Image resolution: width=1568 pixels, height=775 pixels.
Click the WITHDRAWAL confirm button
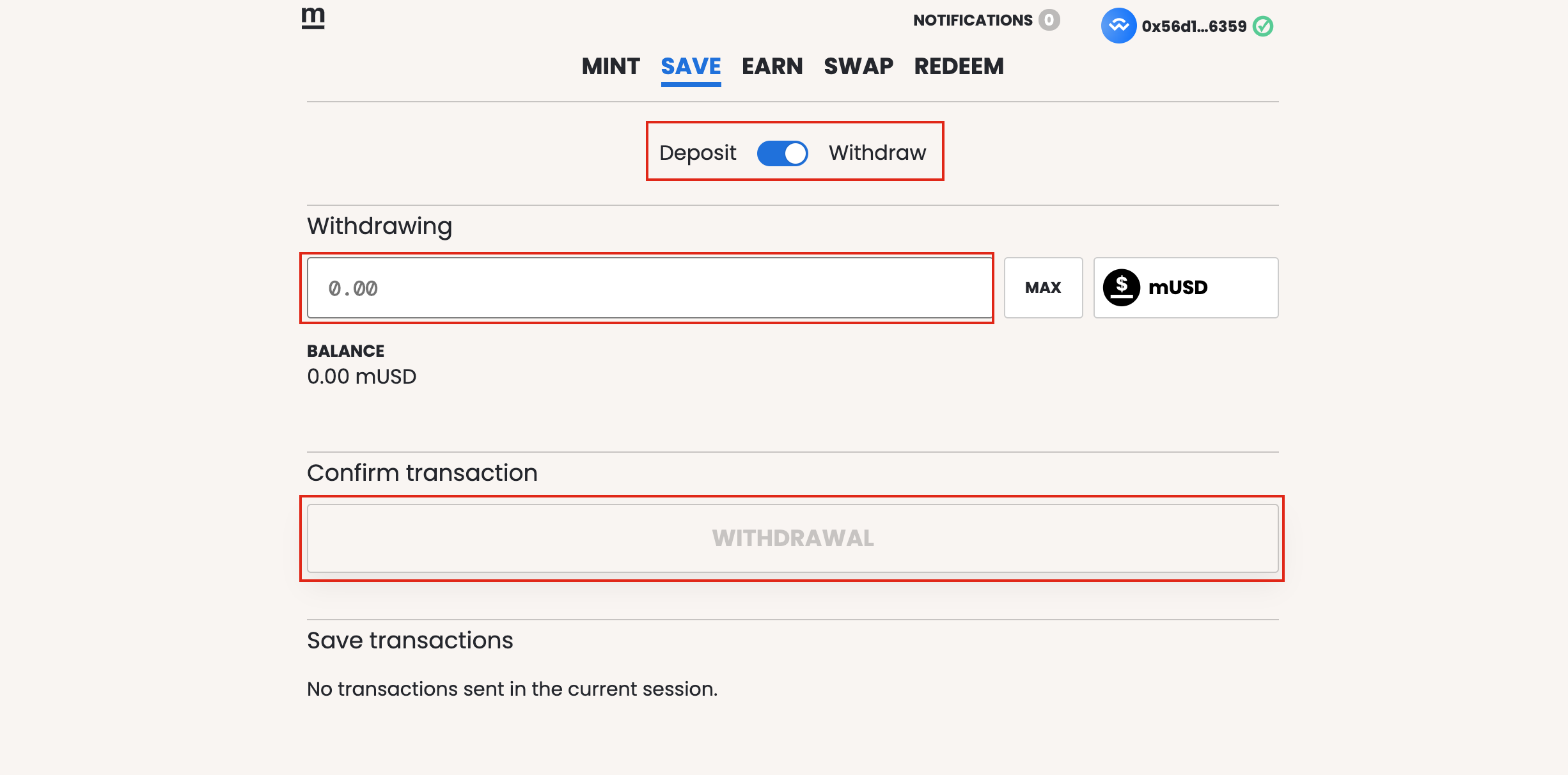click(x=793, y=538)
